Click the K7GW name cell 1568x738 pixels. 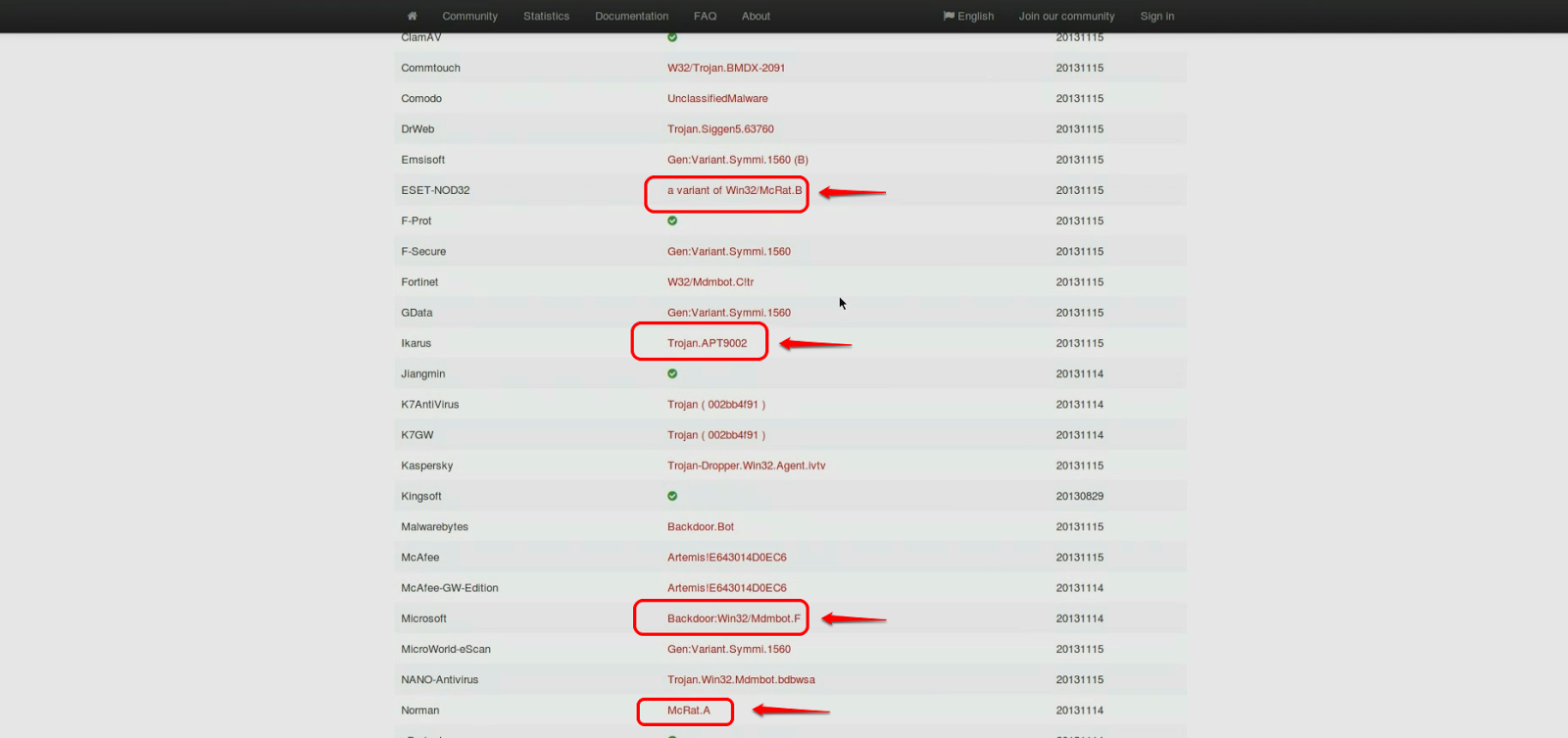pyautogui.click(x=416, y=435)
